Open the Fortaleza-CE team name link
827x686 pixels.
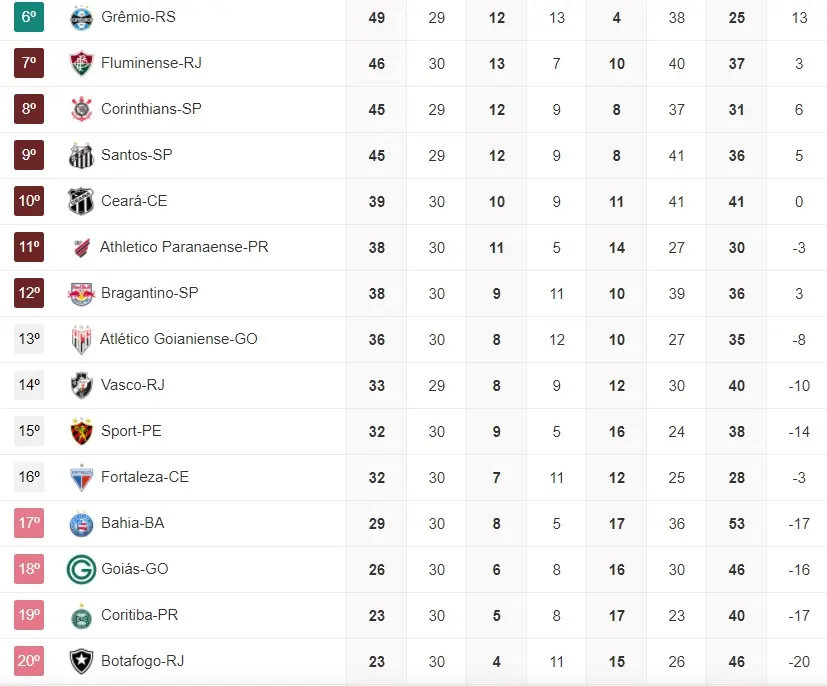(x=145, y=477)
